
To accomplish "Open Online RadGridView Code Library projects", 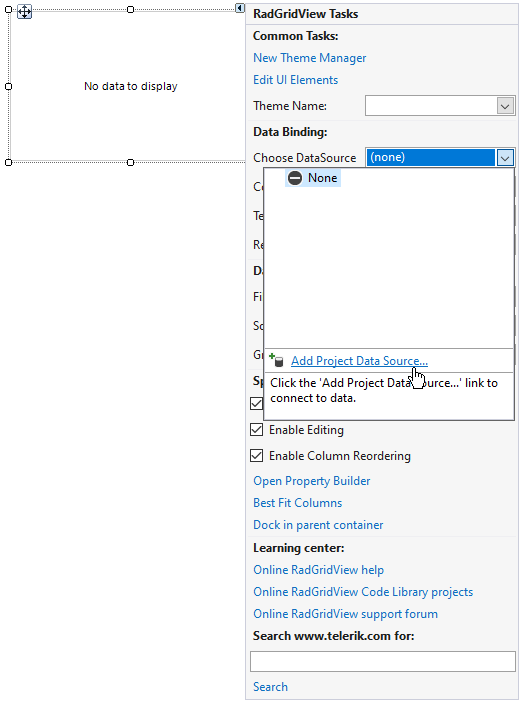I will click(363, 592).
